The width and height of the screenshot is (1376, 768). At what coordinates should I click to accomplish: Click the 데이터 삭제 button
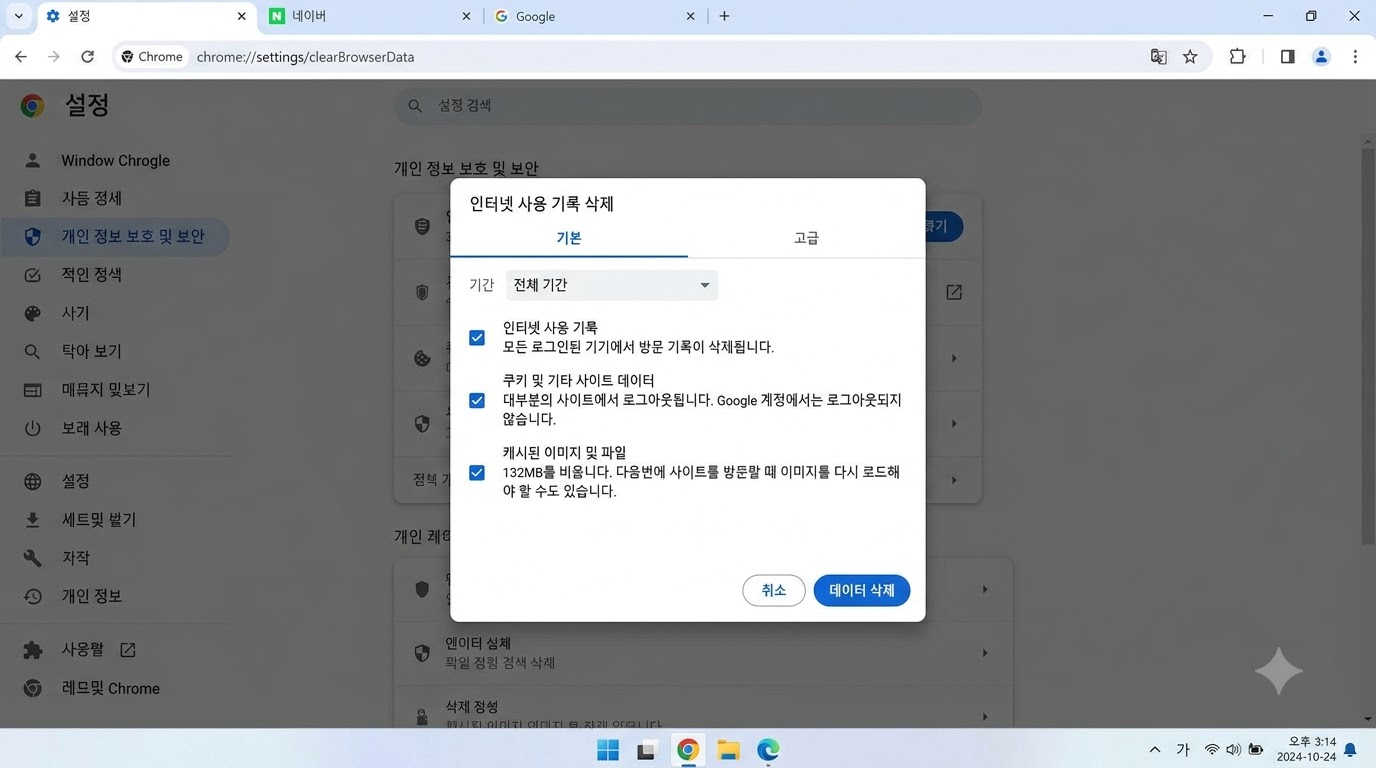pos(862,590)
